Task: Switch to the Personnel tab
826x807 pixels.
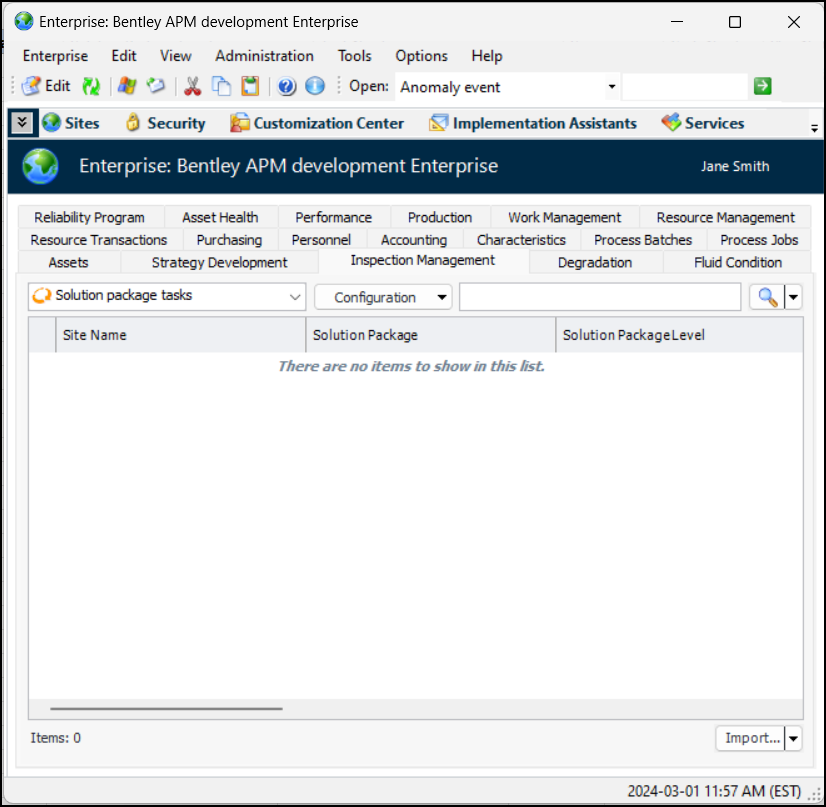Action: (321, 240)
